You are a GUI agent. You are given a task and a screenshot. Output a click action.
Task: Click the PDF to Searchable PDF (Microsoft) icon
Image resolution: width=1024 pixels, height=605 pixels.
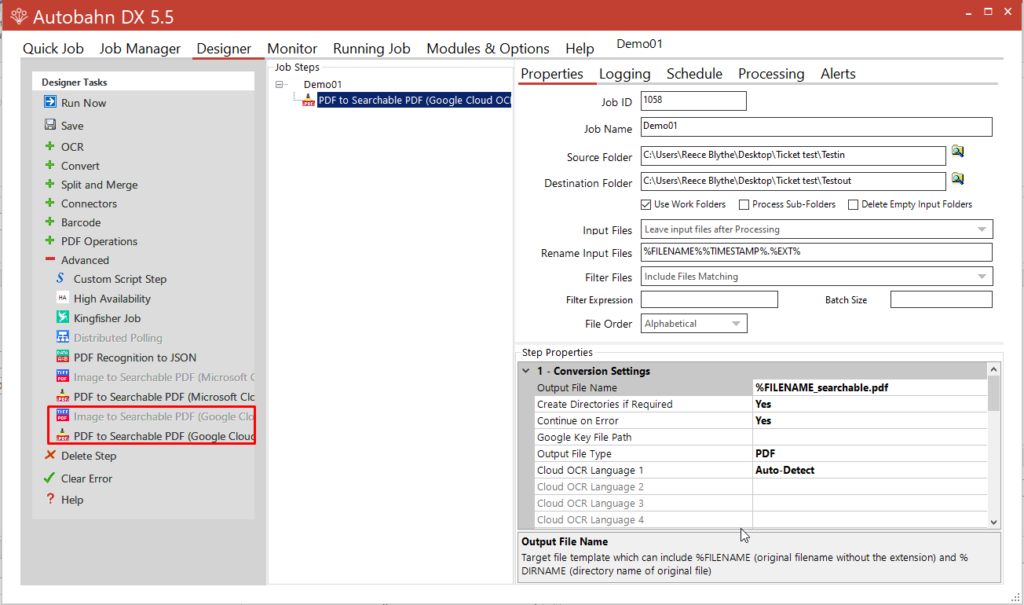pyautogui.click(x=62, y=396)
